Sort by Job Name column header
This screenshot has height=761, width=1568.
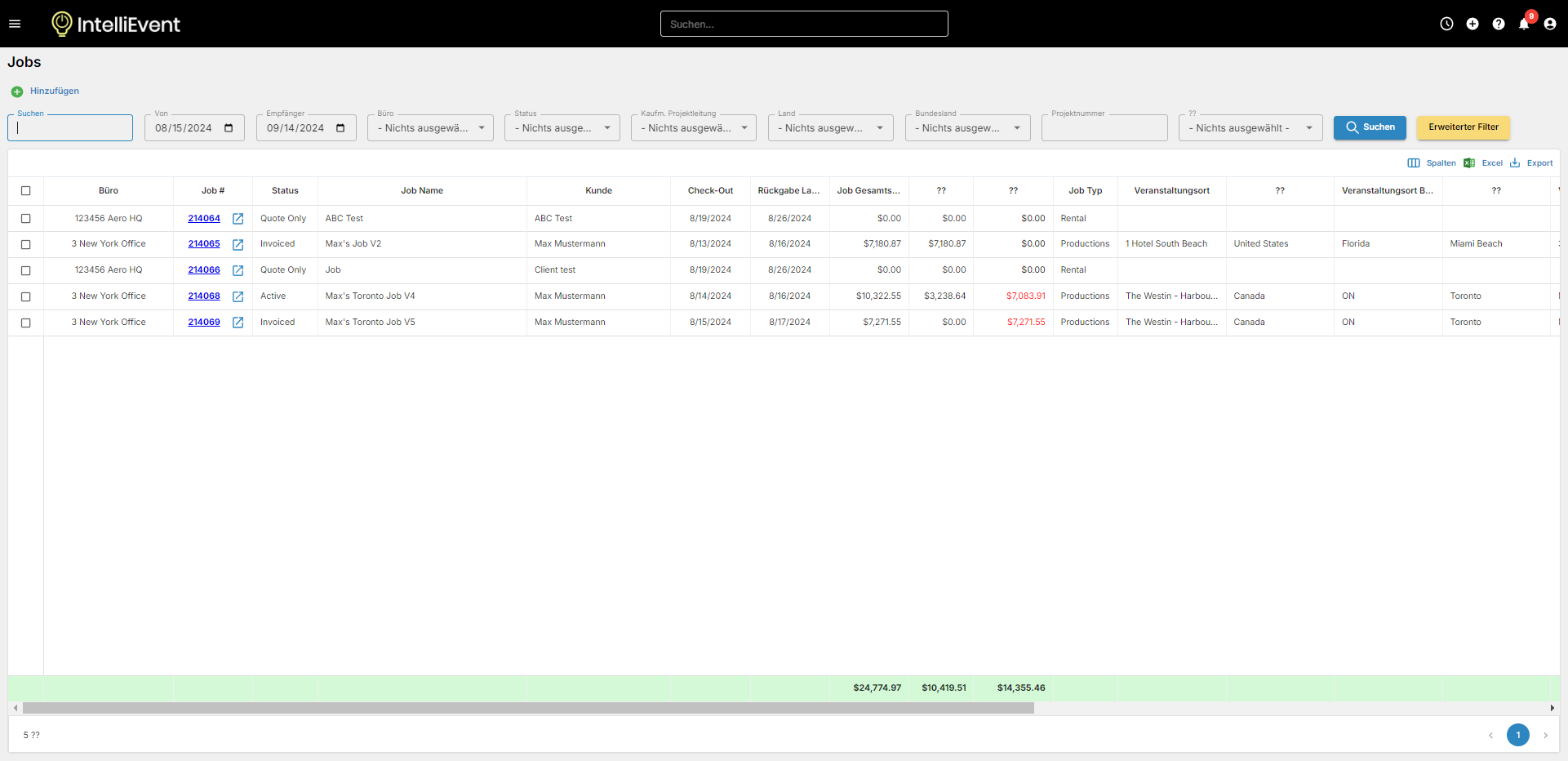[422, 191]
